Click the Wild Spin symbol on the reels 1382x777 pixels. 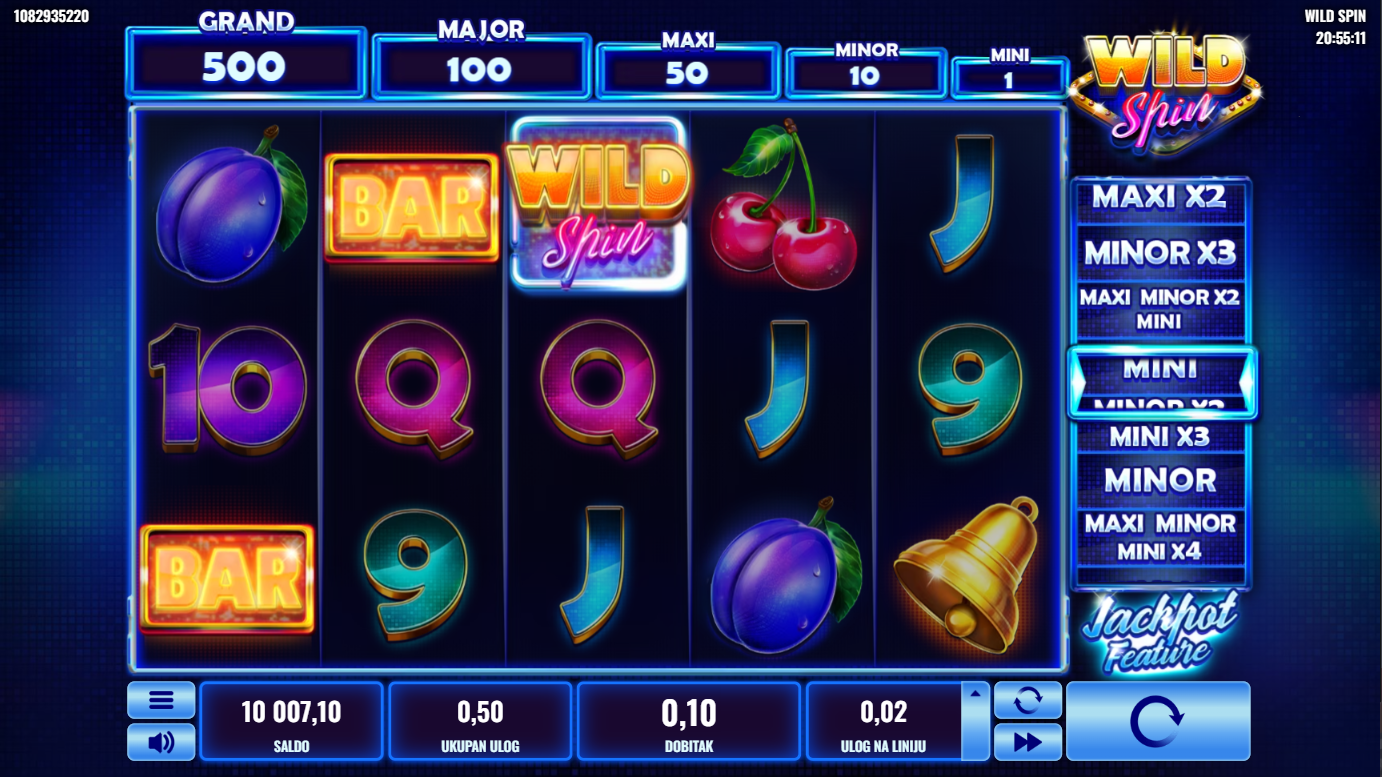pos(598,205)
